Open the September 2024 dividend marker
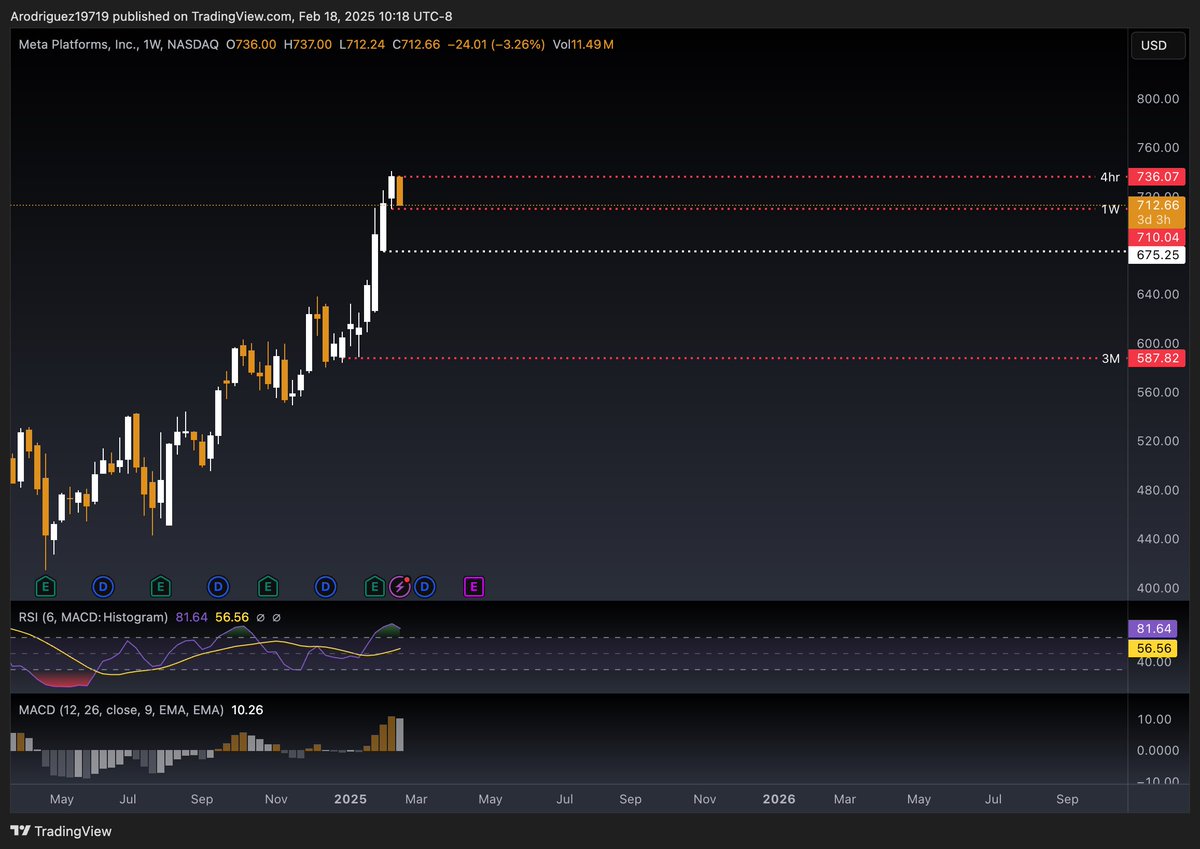 217,586
